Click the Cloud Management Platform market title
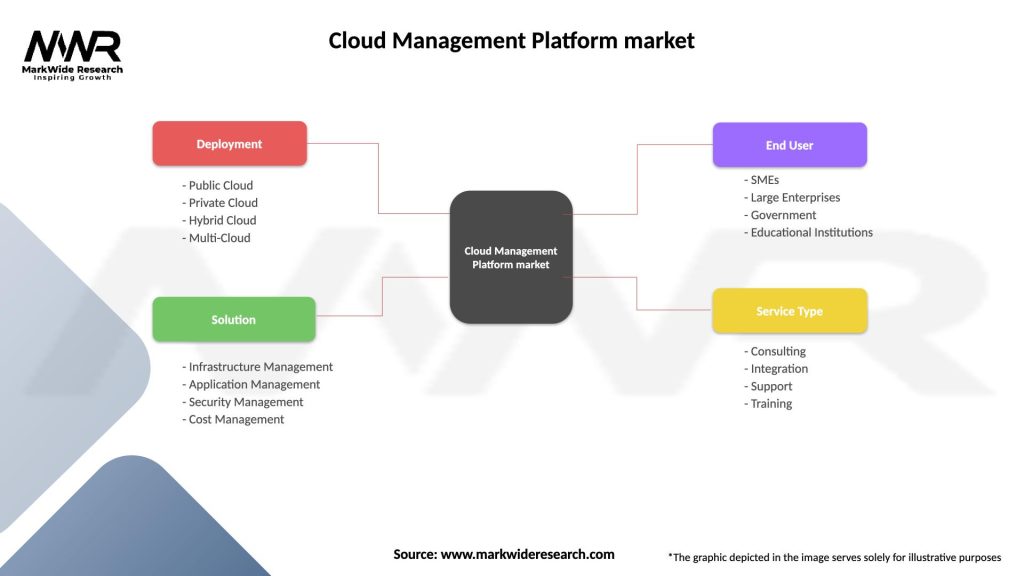The height and width of the screenshot is (576, 1024). [x=511, y=41]
